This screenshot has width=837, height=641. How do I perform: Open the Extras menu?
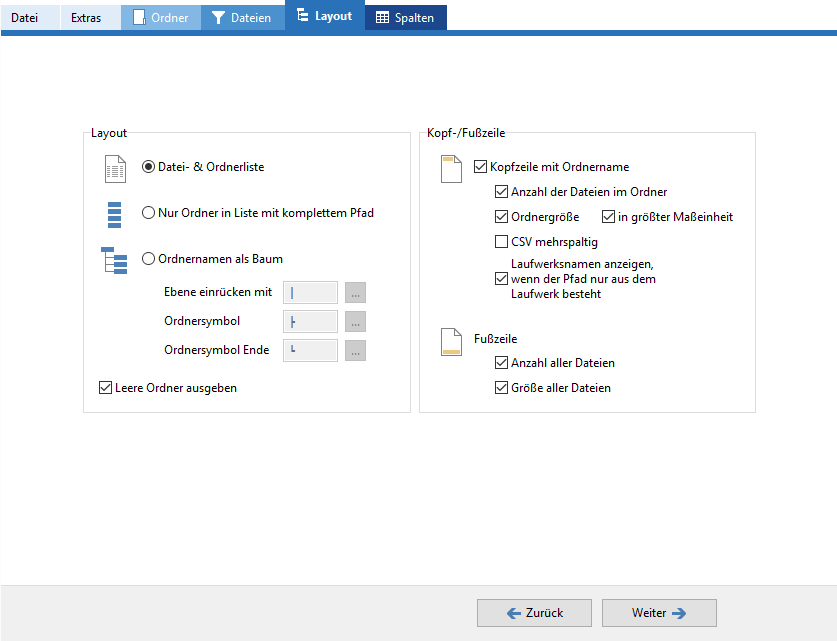86,17
